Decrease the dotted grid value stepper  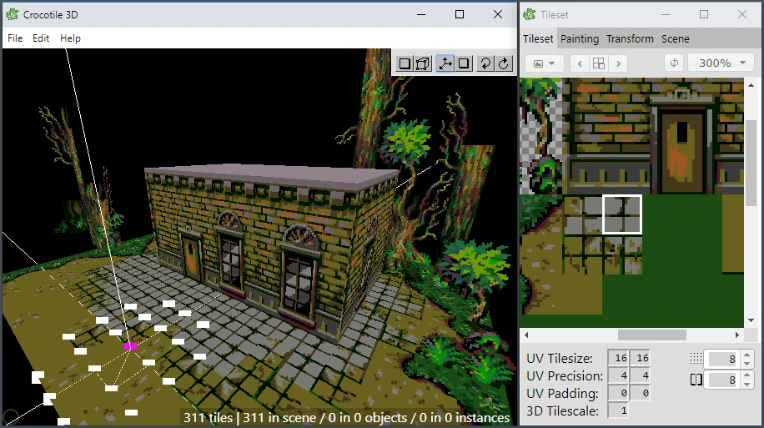747,364
